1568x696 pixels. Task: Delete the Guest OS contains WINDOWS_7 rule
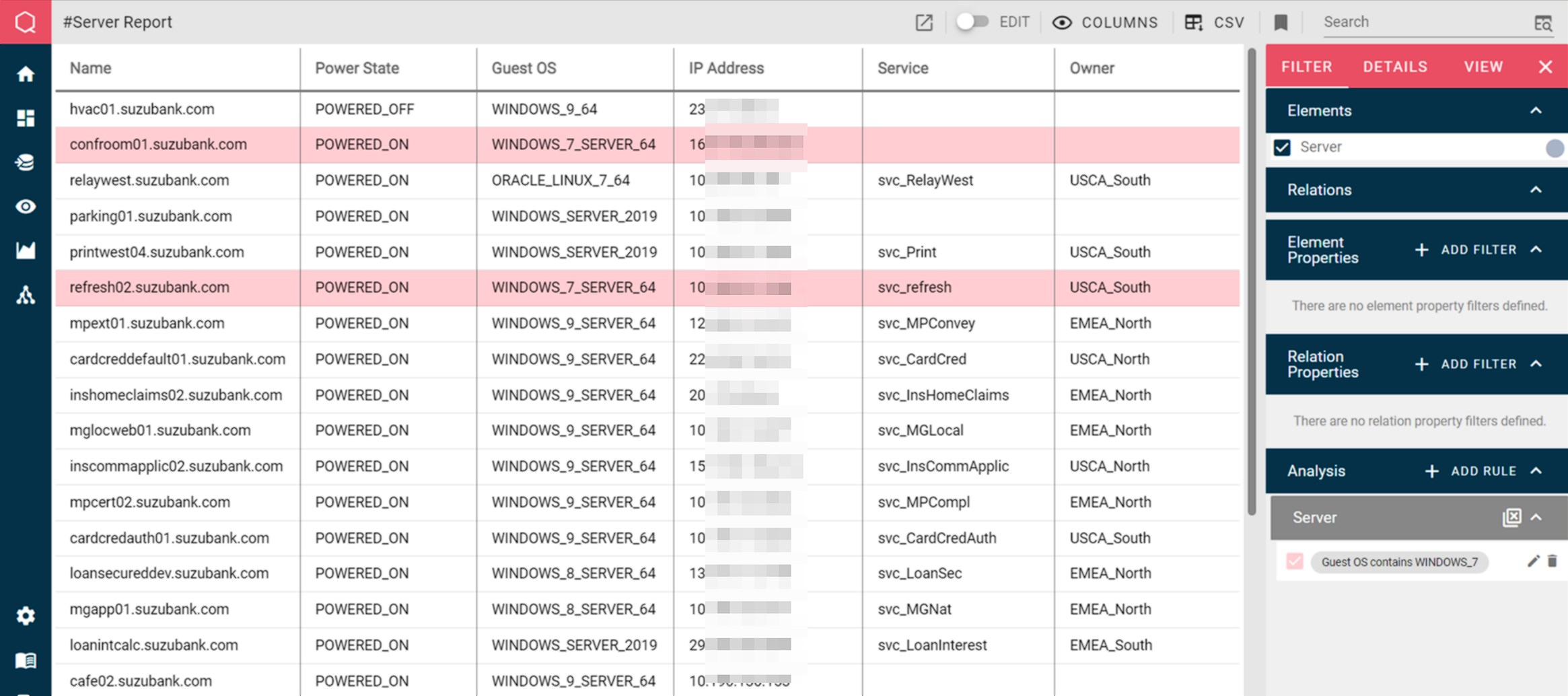tap(1552, 561)
